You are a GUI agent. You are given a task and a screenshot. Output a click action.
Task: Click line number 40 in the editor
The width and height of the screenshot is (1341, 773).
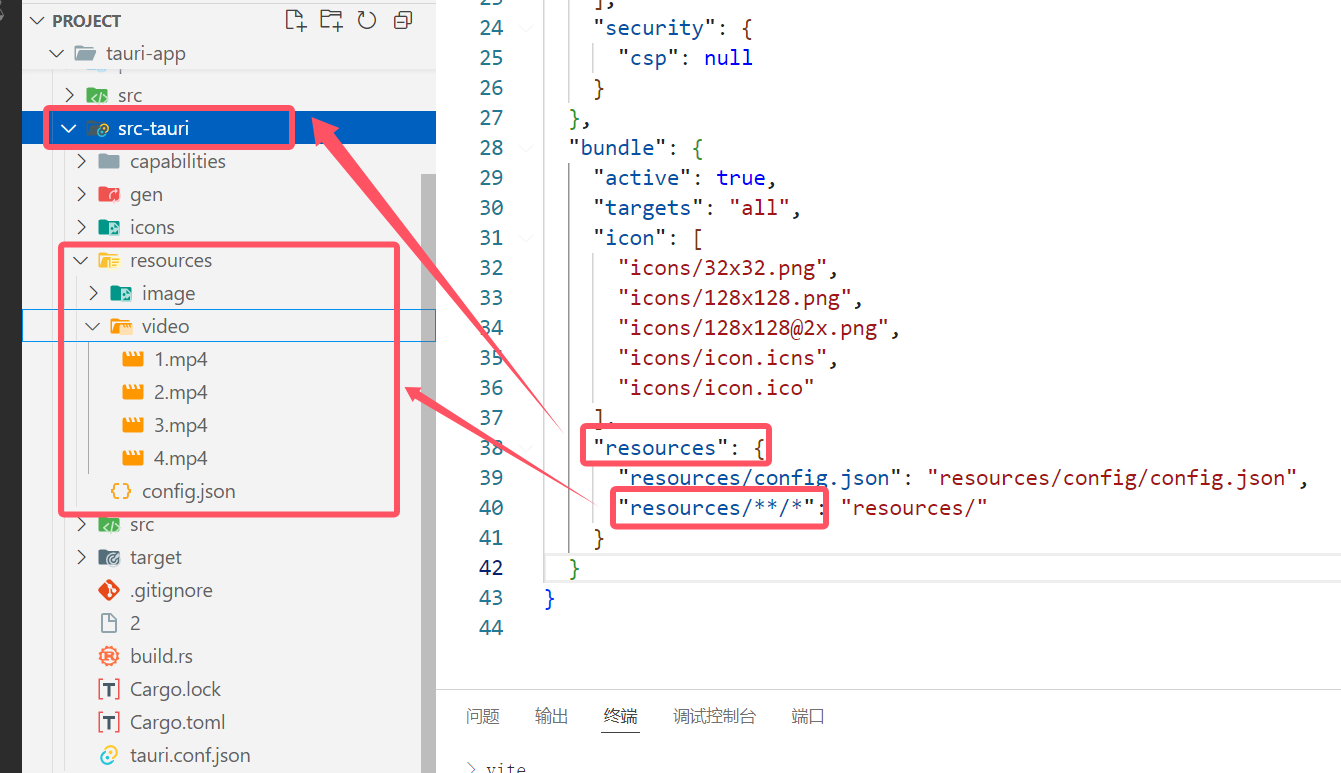click(x=491, y=507)
